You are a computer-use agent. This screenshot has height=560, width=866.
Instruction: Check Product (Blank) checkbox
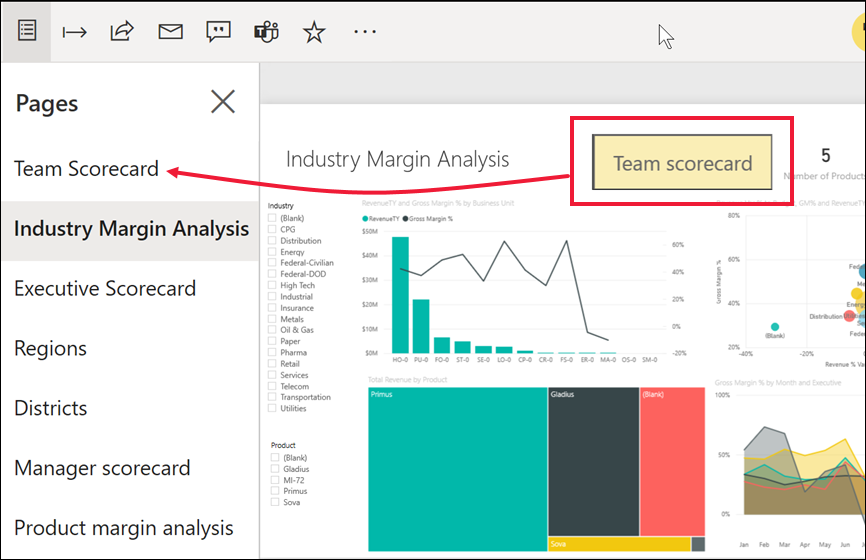tap(275, 458)
